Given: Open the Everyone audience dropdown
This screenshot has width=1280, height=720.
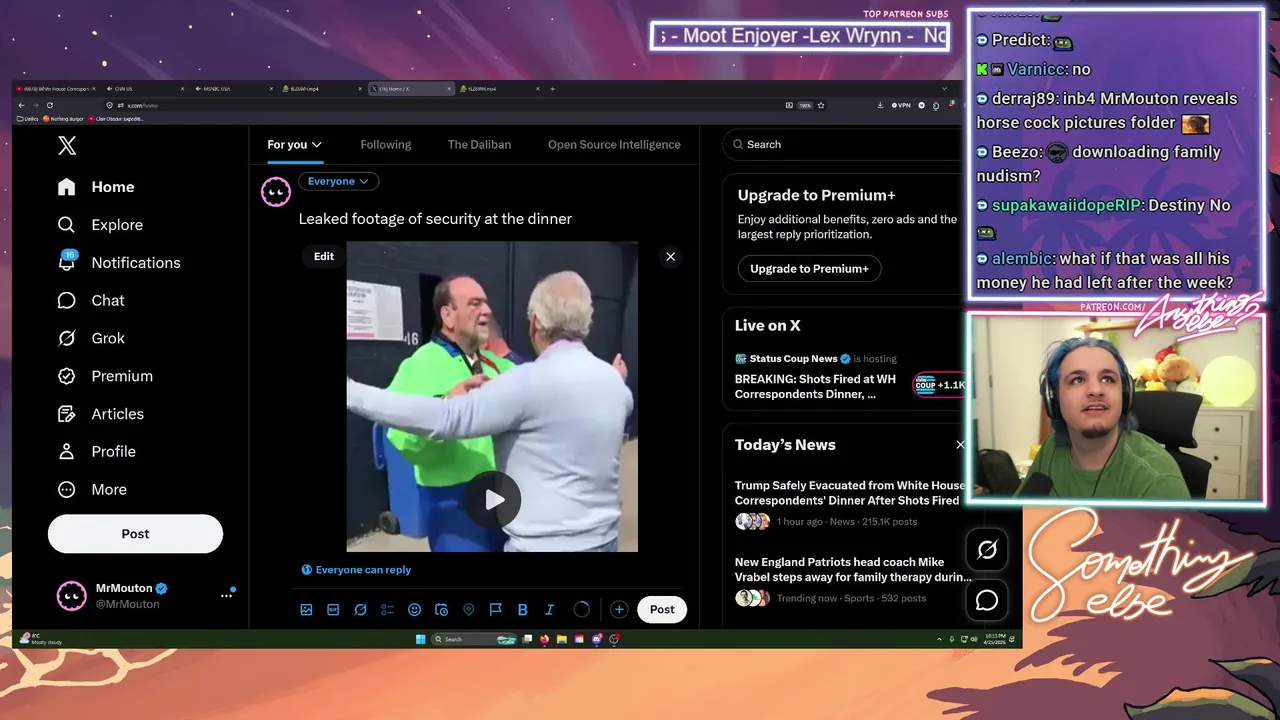Looking at the screenshot, I should click(x=338, y=181).
